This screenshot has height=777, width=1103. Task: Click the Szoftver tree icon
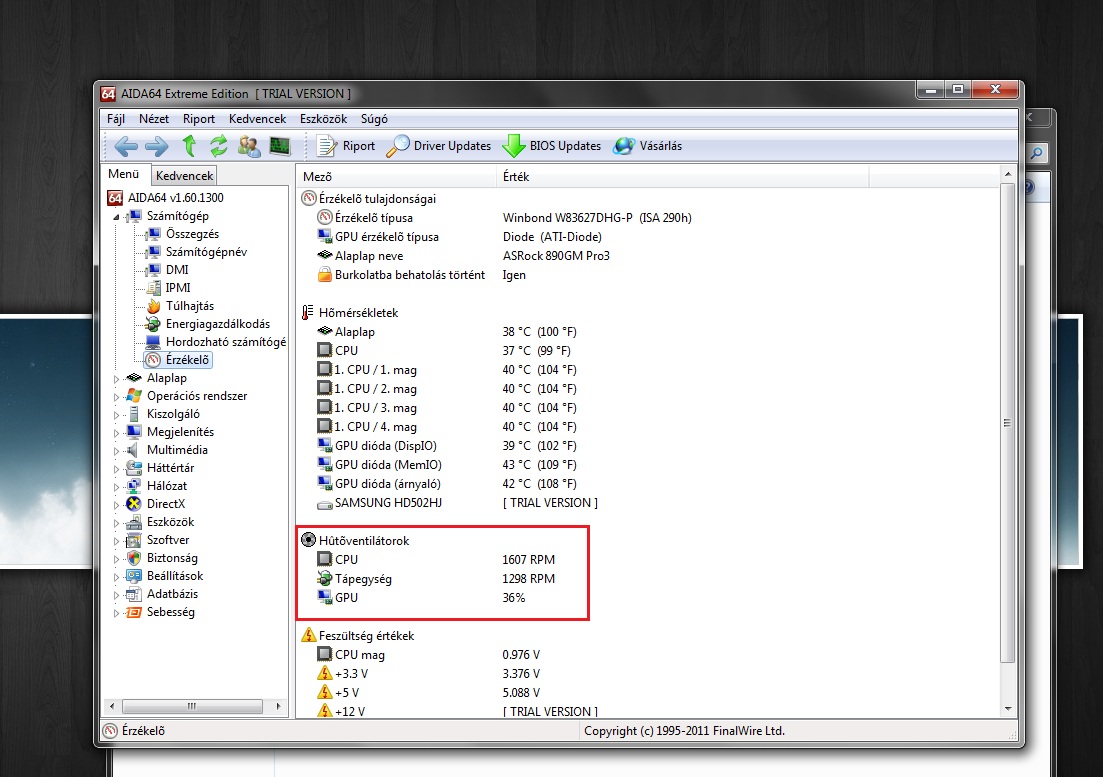coord(134,540)
